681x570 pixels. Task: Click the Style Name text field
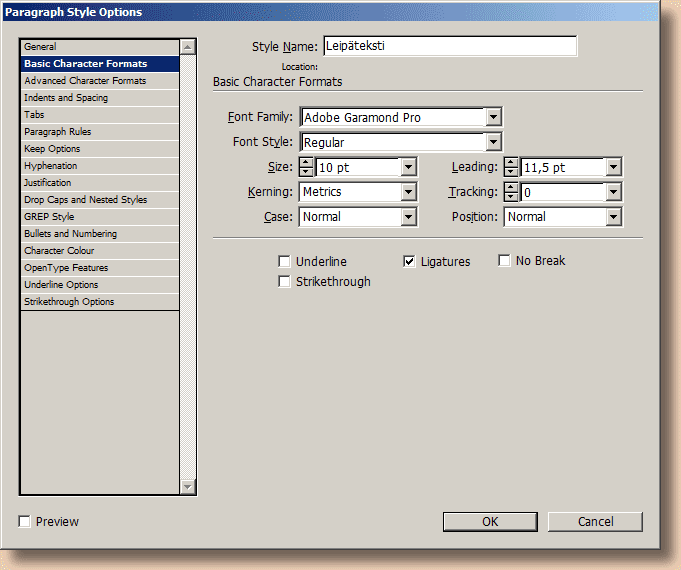click(450, 47)
